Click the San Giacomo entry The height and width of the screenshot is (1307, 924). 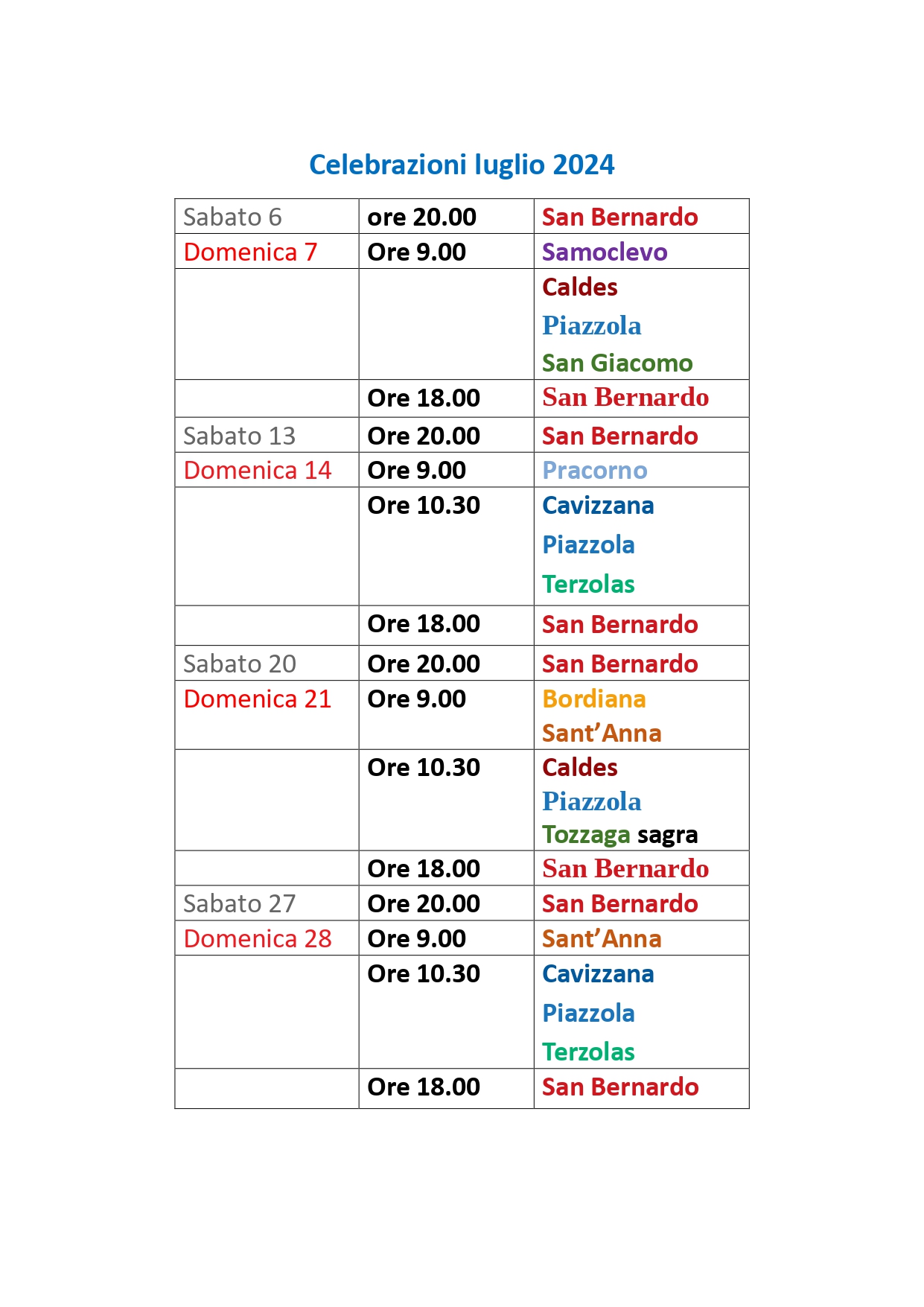tap(617, 363)
